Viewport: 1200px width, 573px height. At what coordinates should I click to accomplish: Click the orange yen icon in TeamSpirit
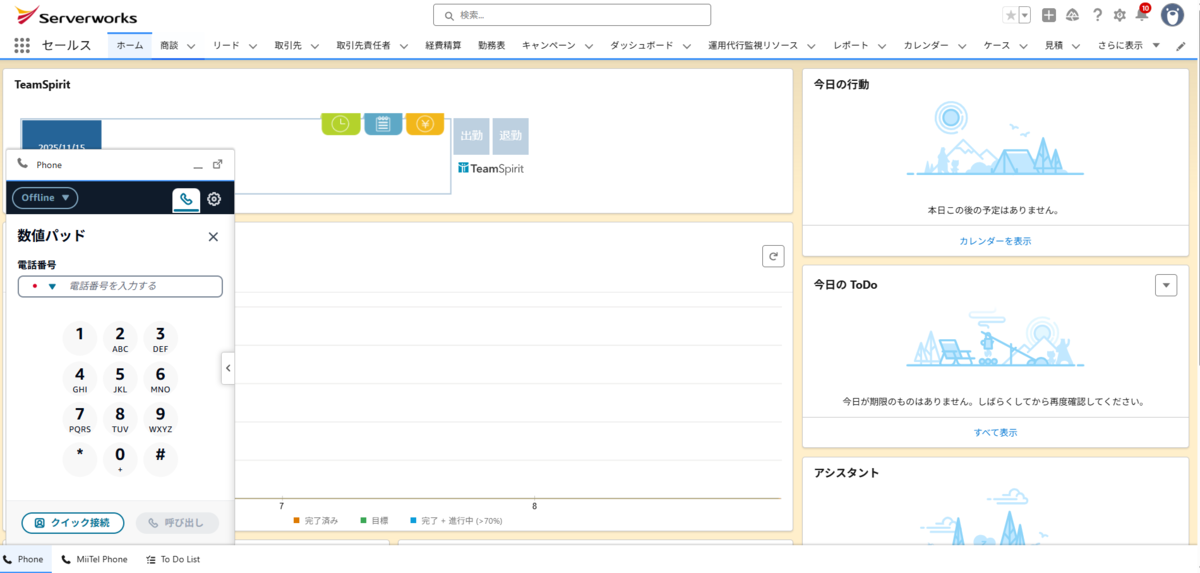(x=425, y=123)
